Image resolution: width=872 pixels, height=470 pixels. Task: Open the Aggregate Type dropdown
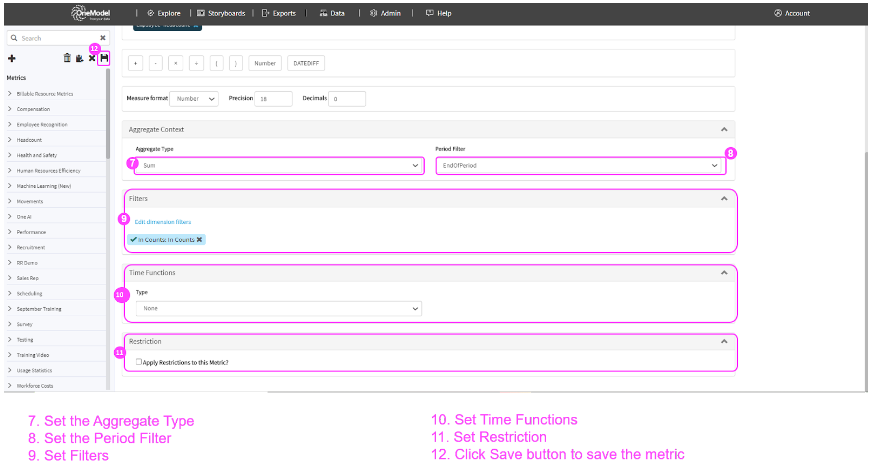pos(280,165)
